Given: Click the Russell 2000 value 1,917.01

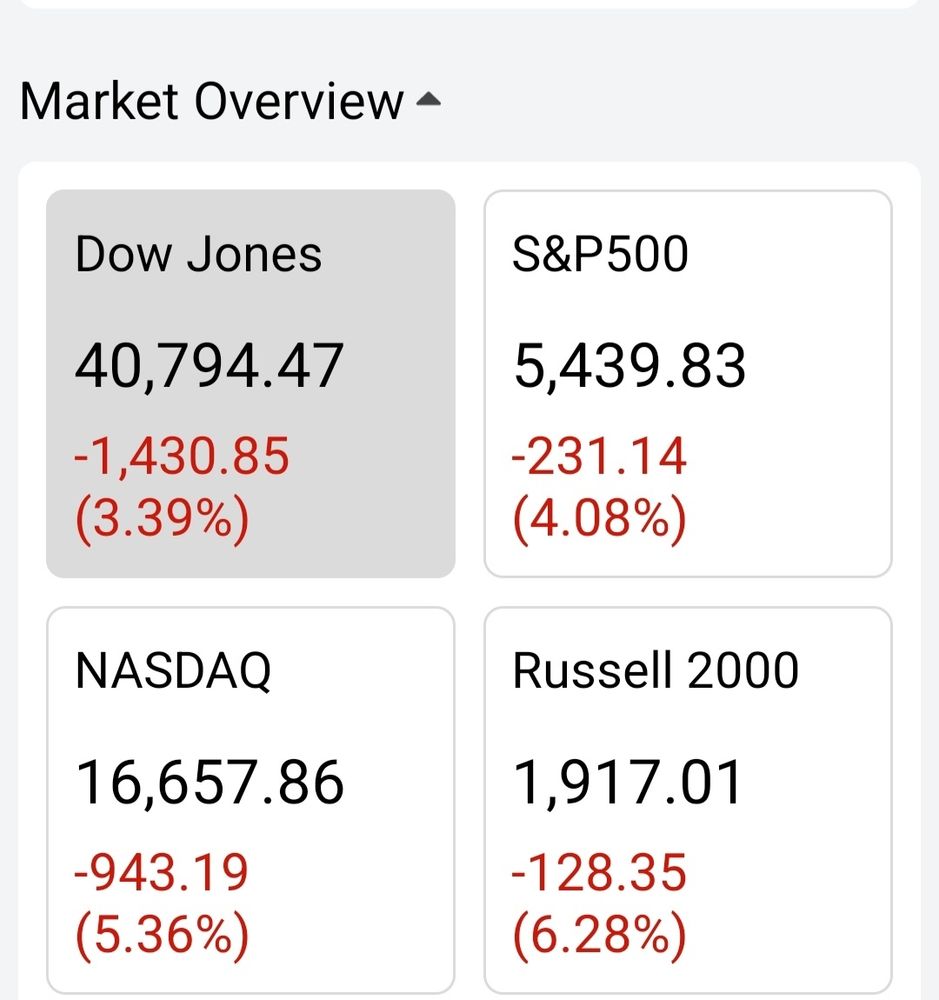Looking at the screenshot, I should tap(628, 783).
